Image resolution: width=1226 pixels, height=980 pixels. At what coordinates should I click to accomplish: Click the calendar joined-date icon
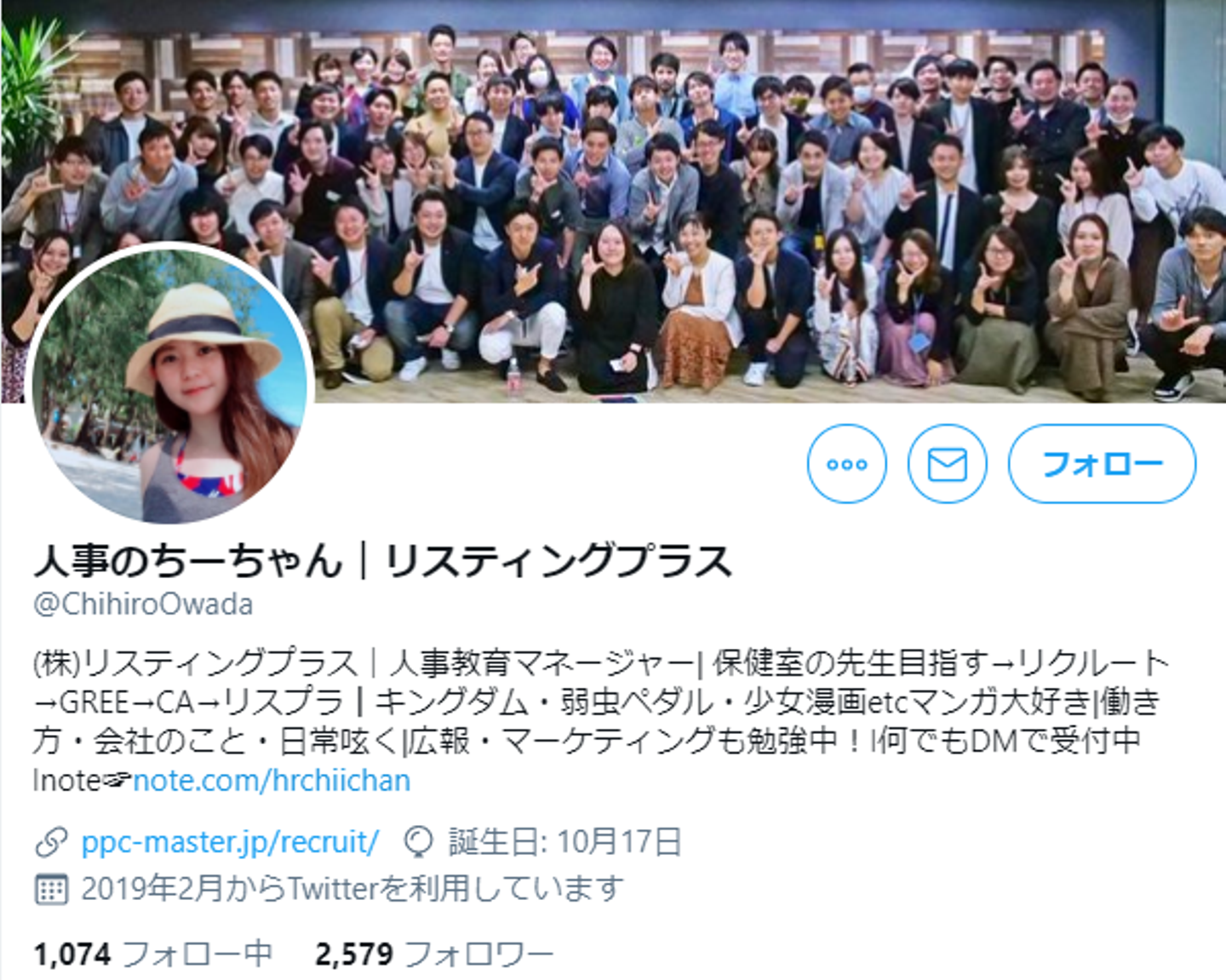click(51, 890)
